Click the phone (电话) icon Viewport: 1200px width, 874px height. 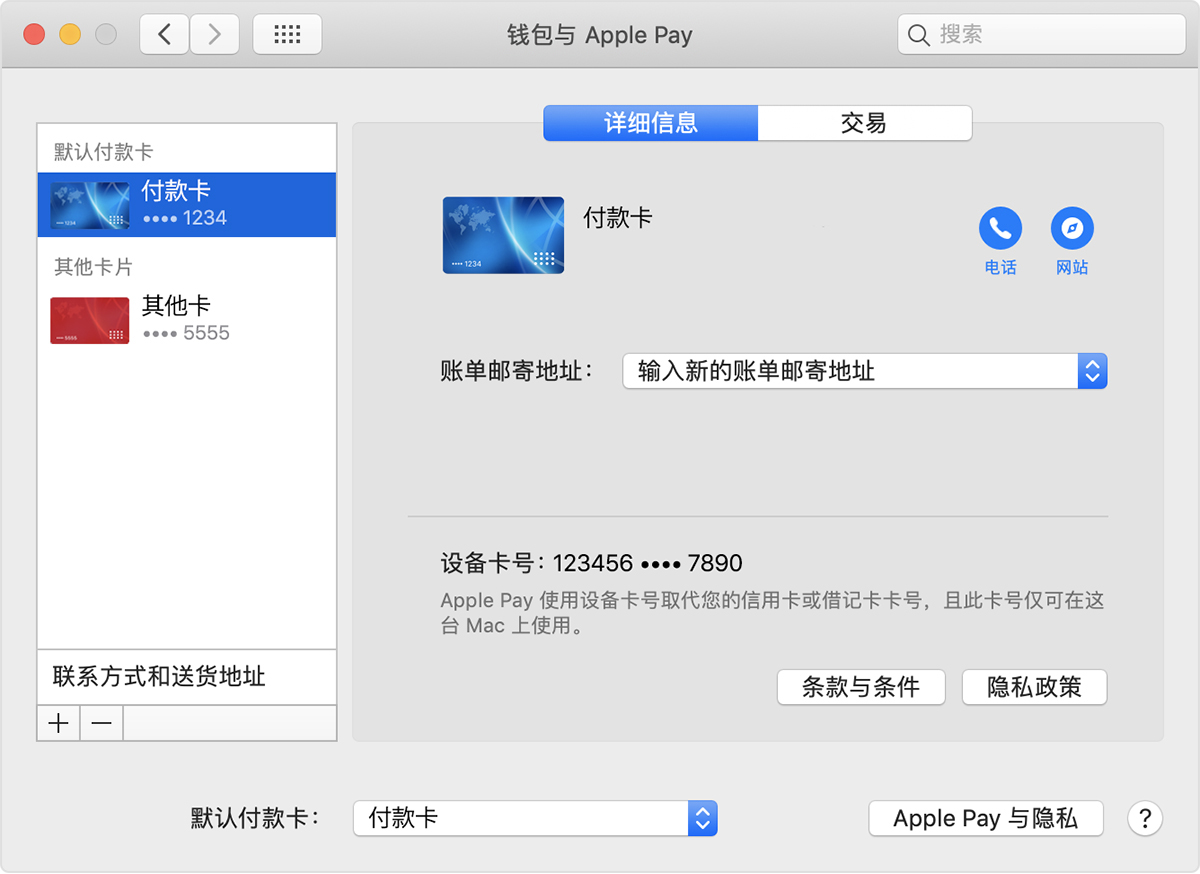coord(1000,229)
